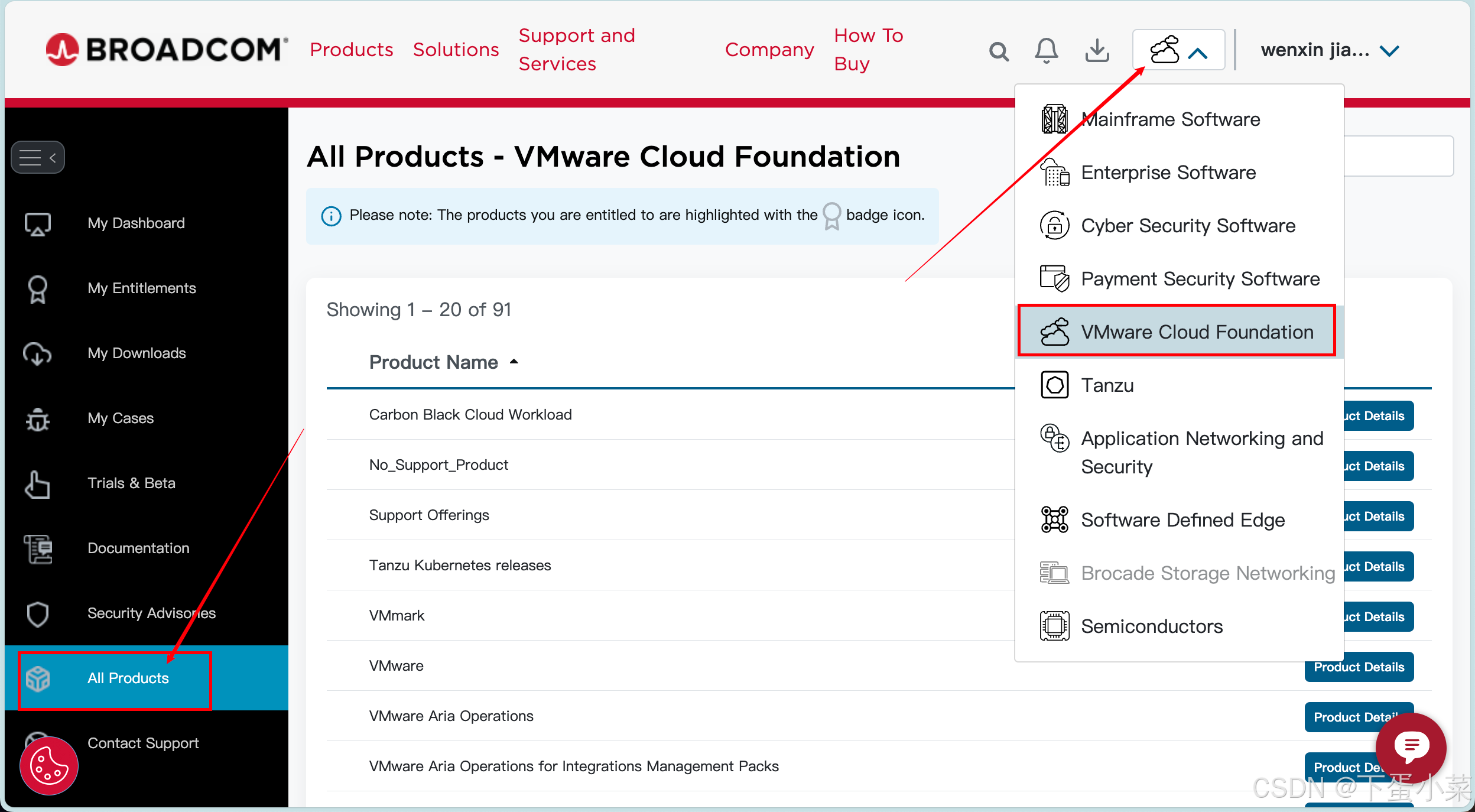Click Enterprise Software icon in dropdown
This screenshot has width=1475, height=812.
pyautogui.click(x=1055, y=173)
